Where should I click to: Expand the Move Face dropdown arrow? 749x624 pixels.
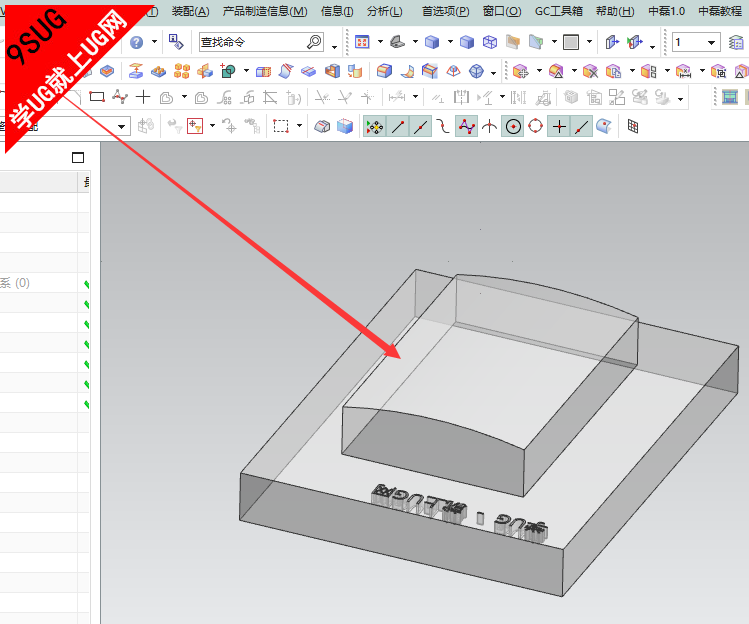click(x=539, y=71)
